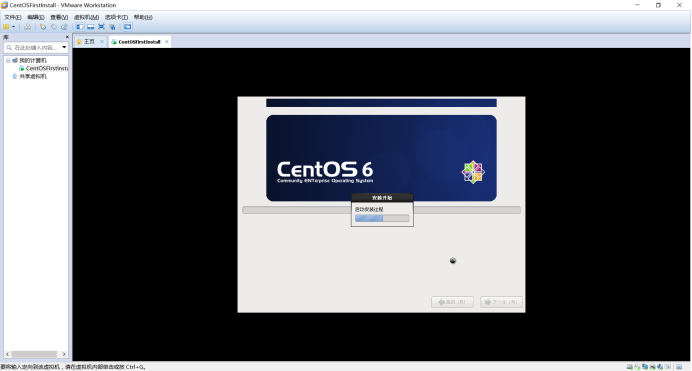
Task: Click the CentOS pinwheel logo
Action: click(x=473, y=172)
